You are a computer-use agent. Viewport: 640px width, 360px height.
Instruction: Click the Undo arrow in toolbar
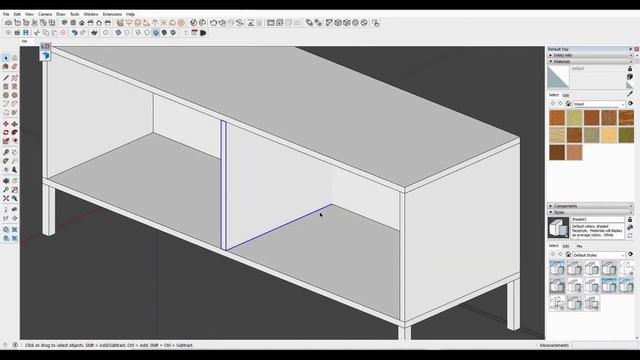click(x=74, y=33)
